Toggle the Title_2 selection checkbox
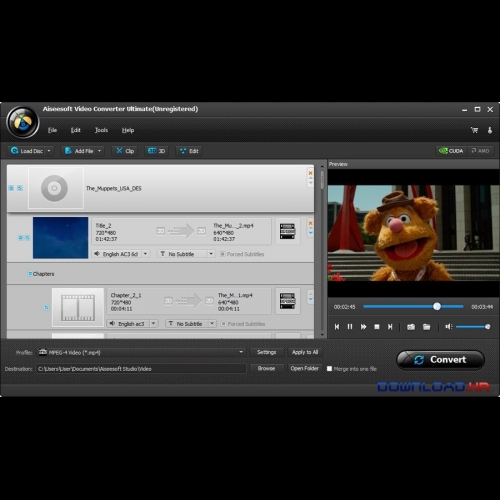Screen dimensions: 500x500 click(28, 238)
